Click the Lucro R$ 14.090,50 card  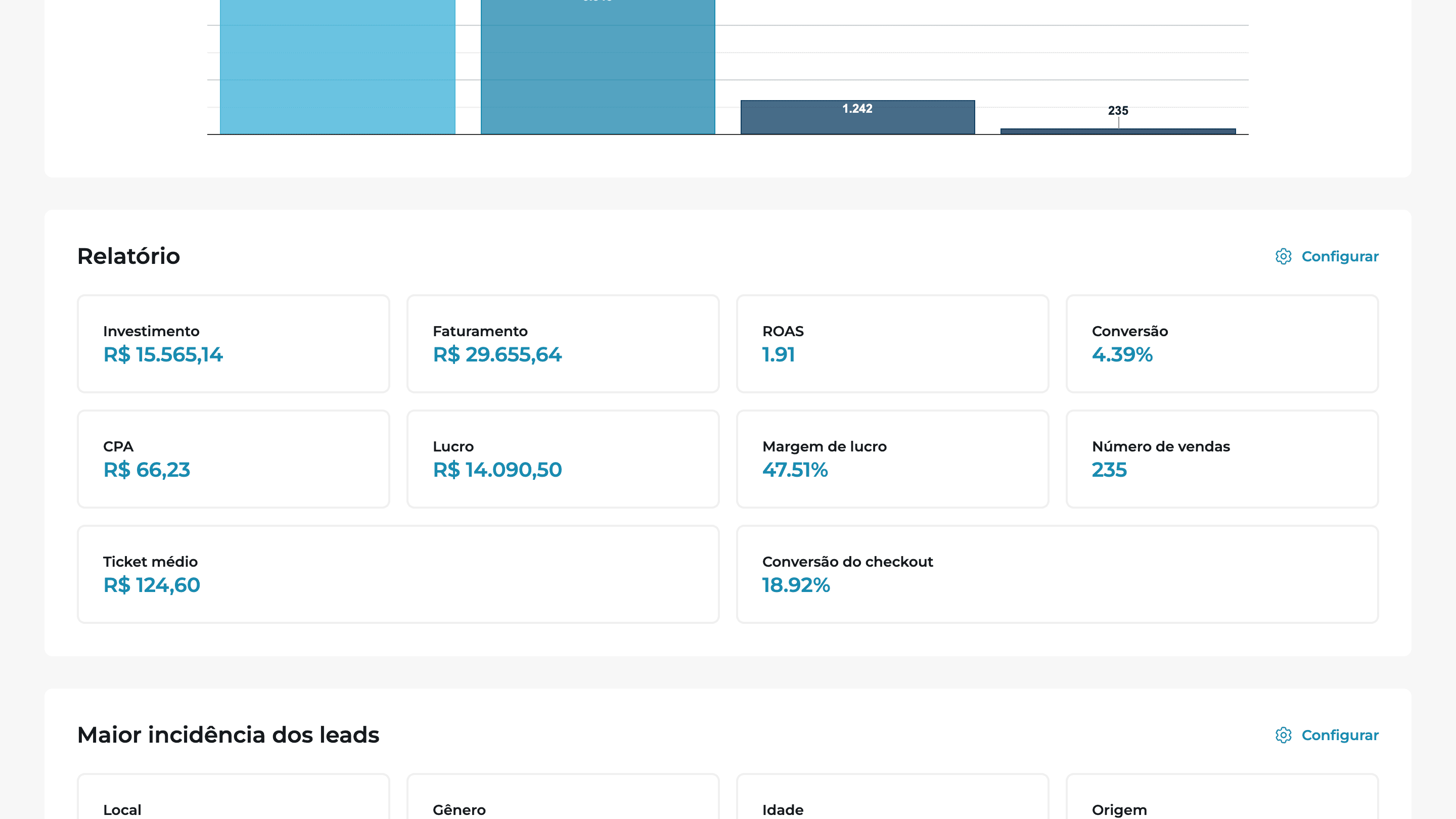click(x=562, y=459)
